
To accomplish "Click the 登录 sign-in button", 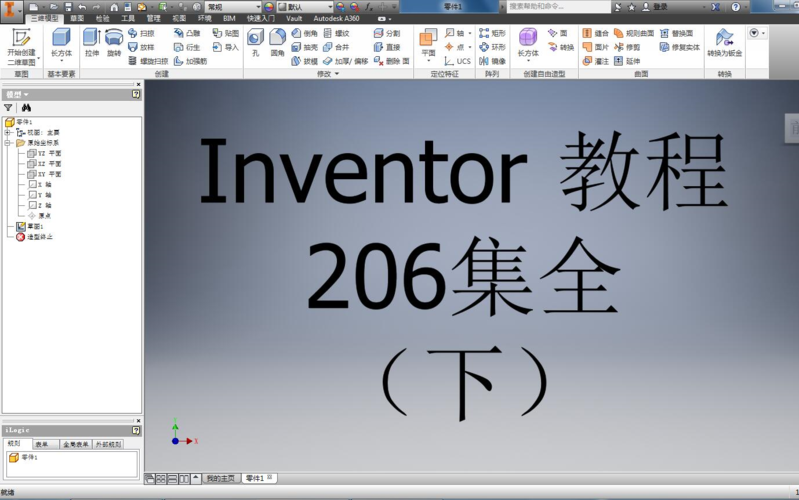I will click(655, 7).
